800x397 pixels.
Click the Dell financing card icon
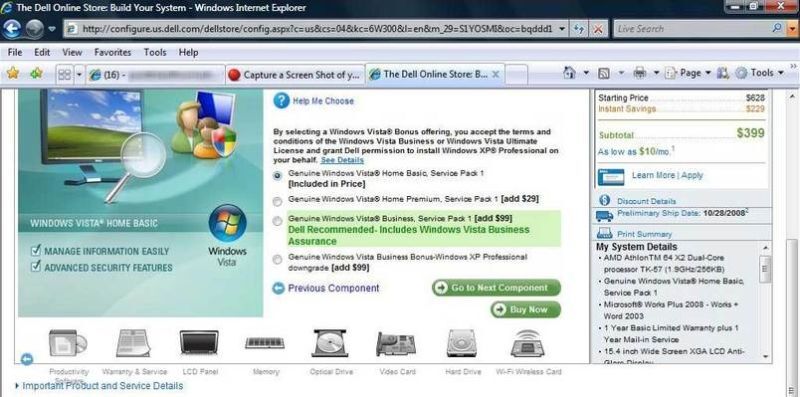tap(610, 176)
